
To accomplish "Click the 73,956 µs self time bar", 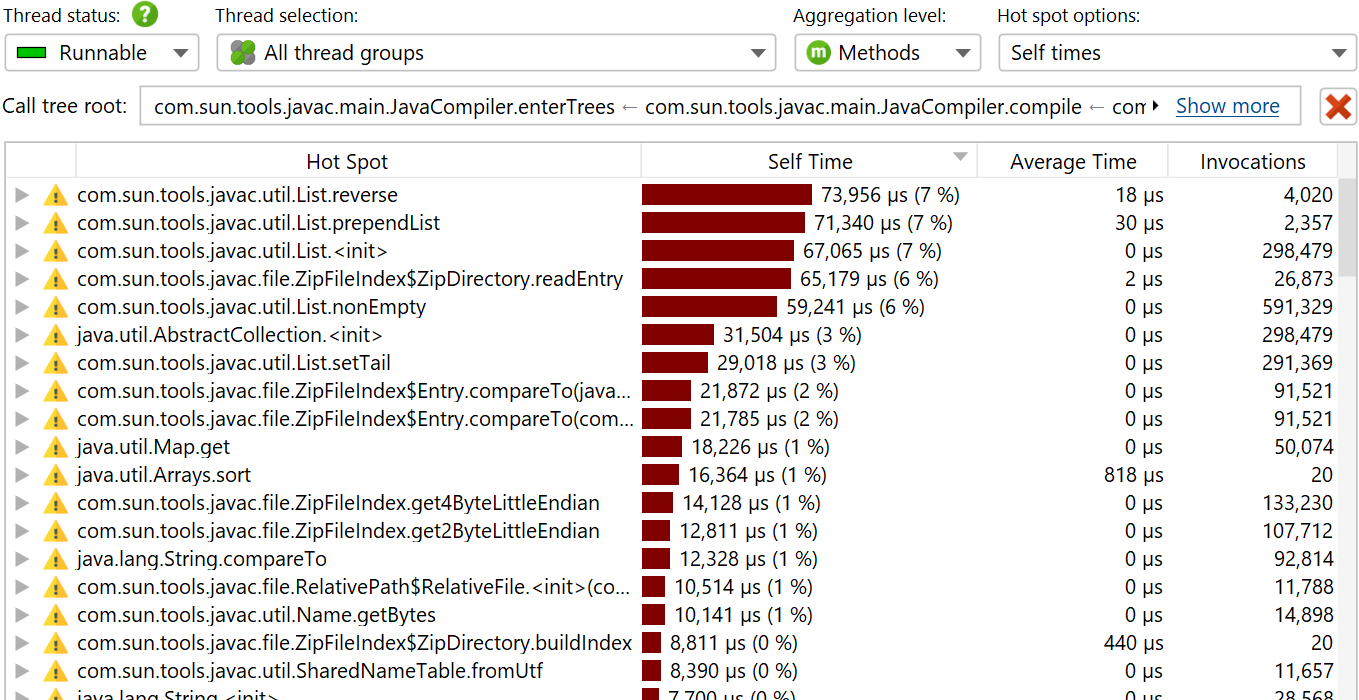I will click(x=727, y=195).
